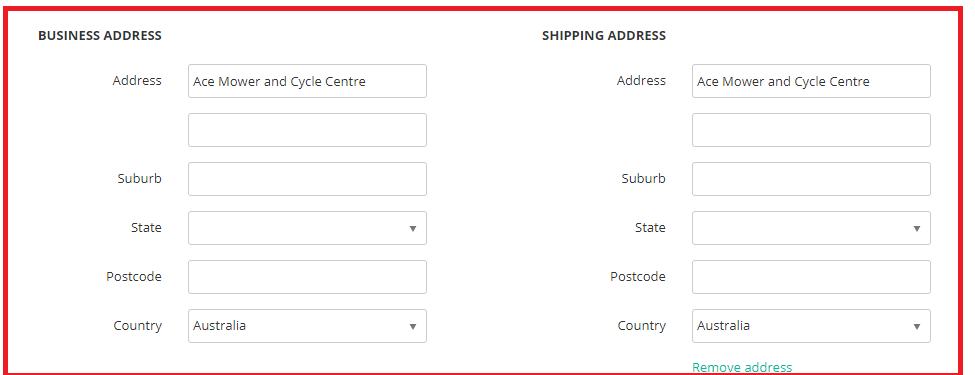Click the empty second Shipping Address line

coord(811,130)
